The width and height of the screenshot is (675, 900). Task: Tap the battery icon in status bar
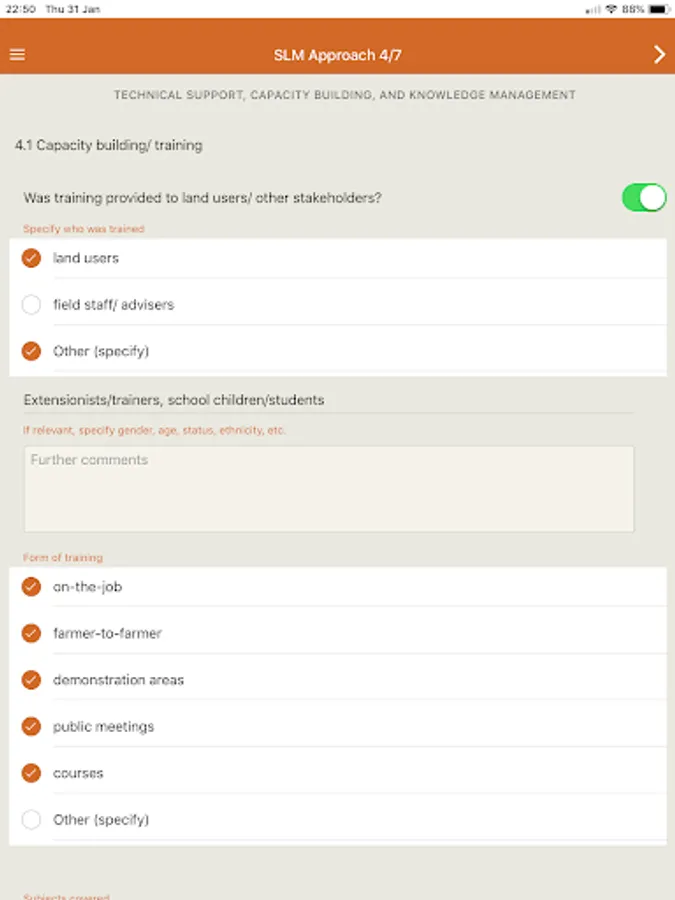click(658, 9)
